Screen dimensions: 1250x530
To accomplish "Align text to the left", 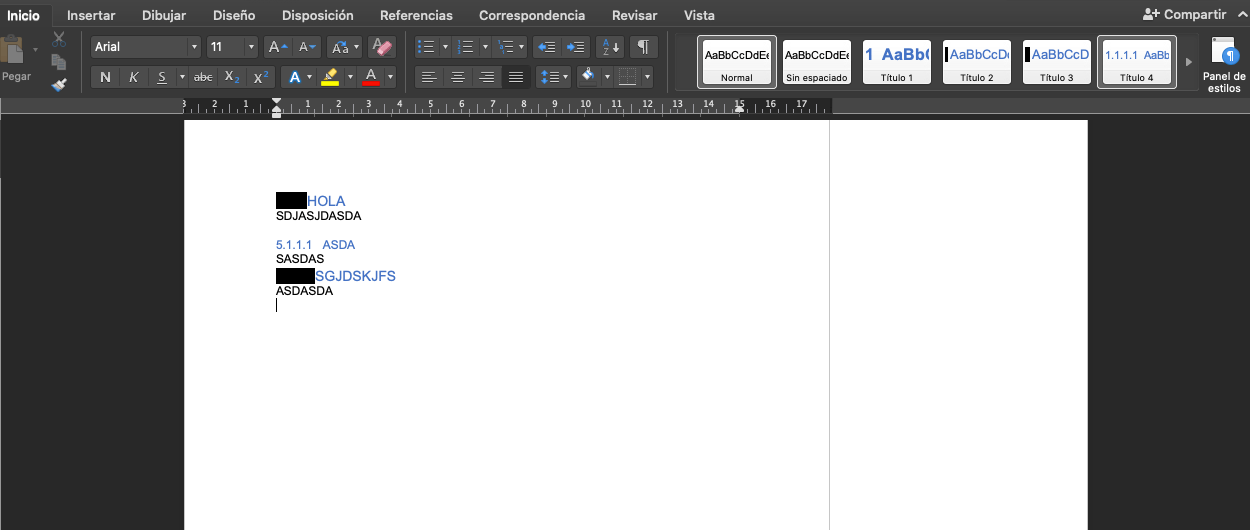I will tap(428, 77).
